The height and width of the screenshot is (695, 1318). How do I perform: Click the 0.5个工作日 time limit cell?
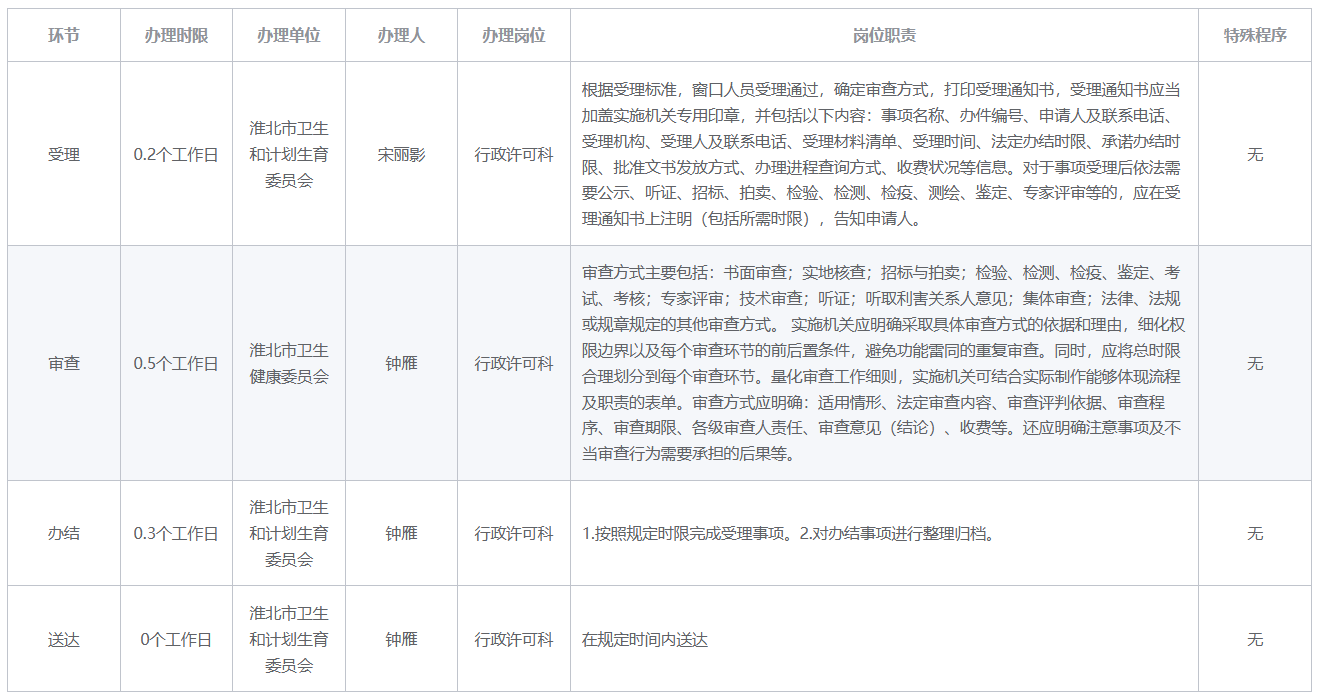pos(176,364)
